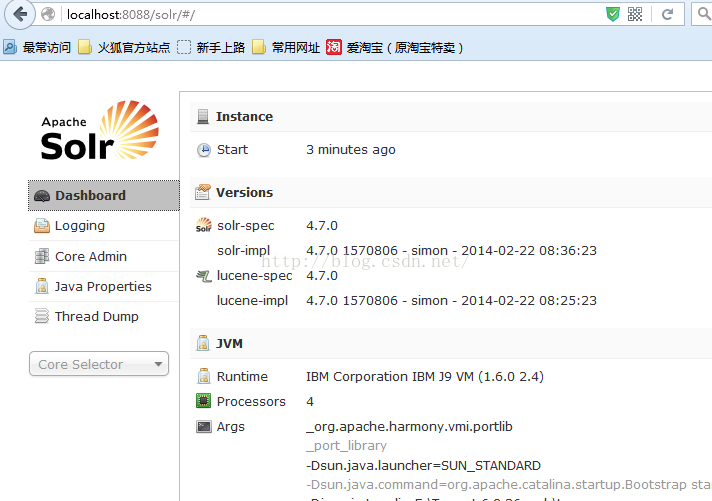This screenshot has width=712, height=501.
Task: Click the green shield security icon
Action: pos(613,15)
